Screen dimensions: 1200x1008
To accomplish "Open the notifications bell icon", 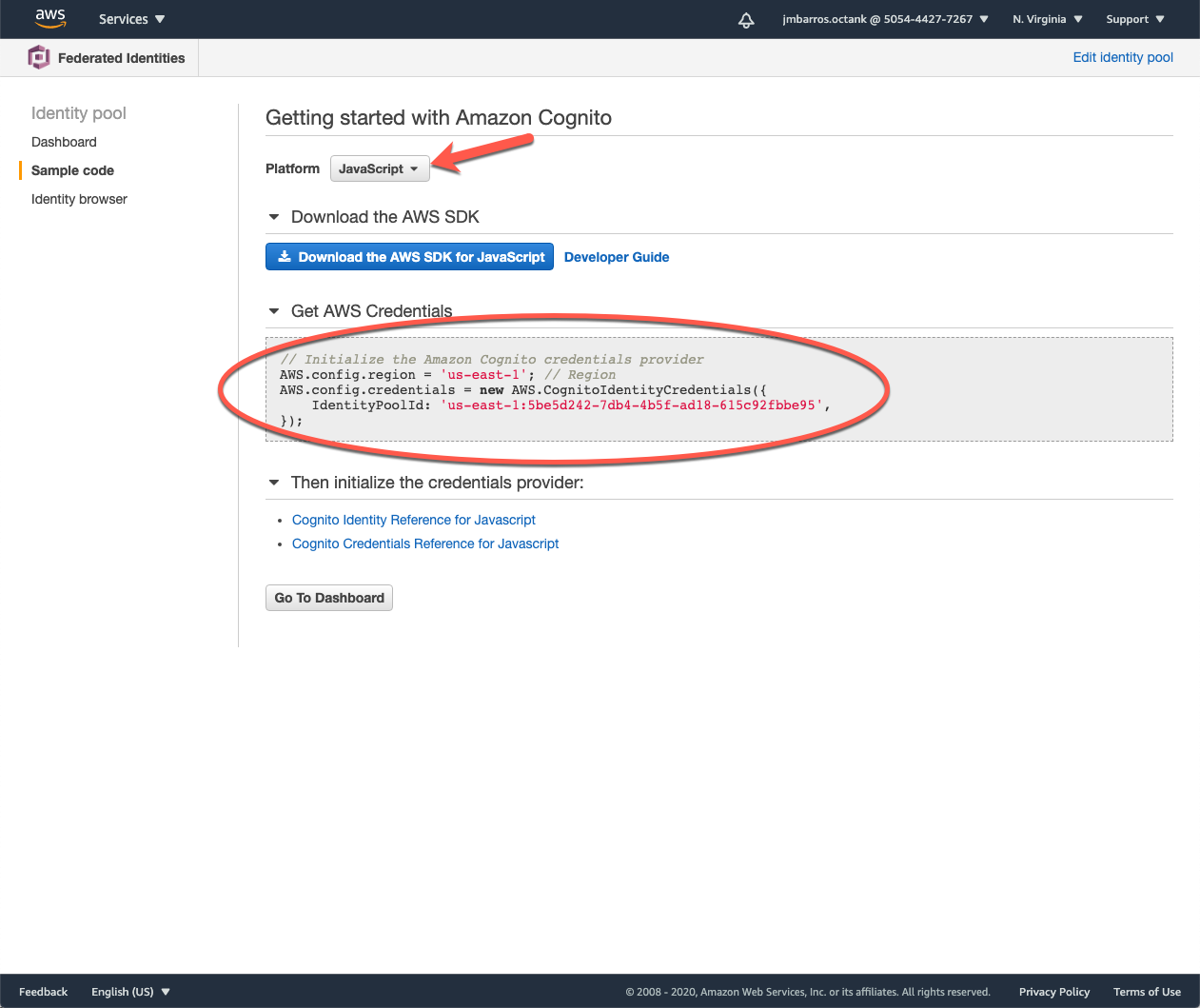I will point(746,20).
